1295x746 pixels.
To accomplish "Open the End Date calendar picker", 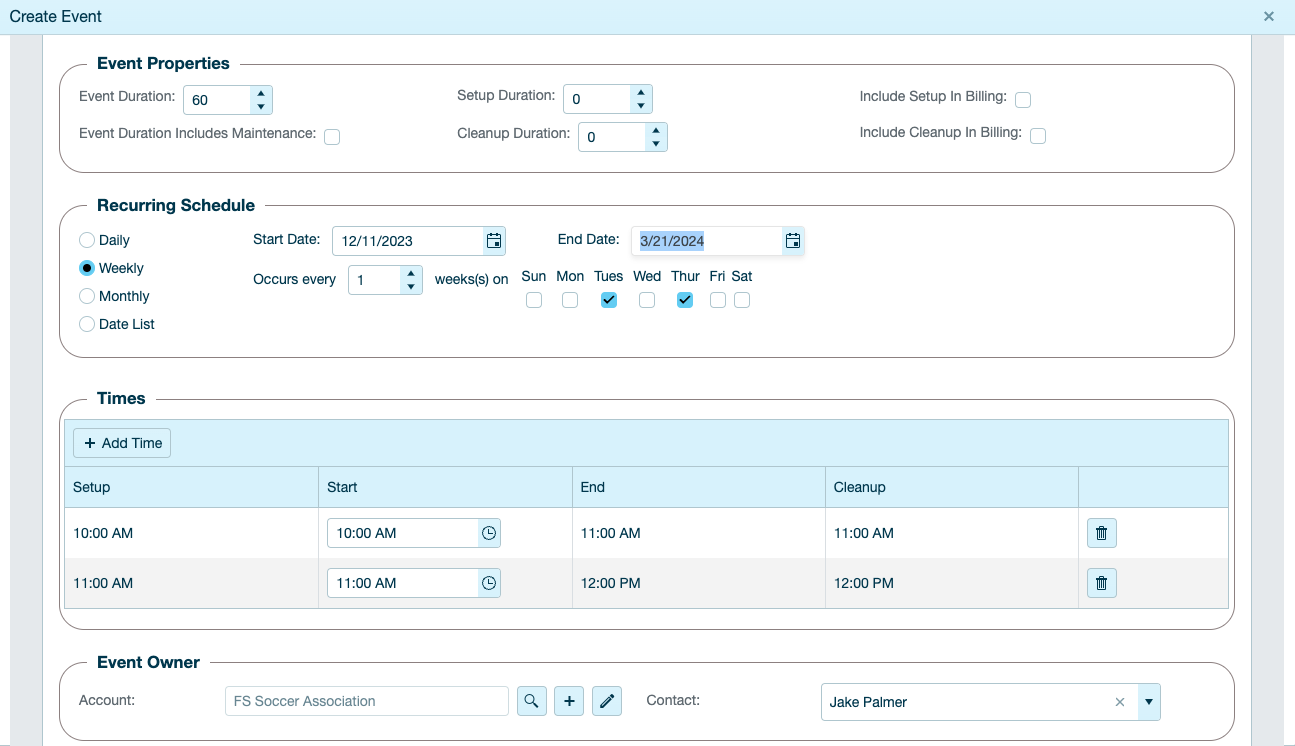I will click(792, 241).
